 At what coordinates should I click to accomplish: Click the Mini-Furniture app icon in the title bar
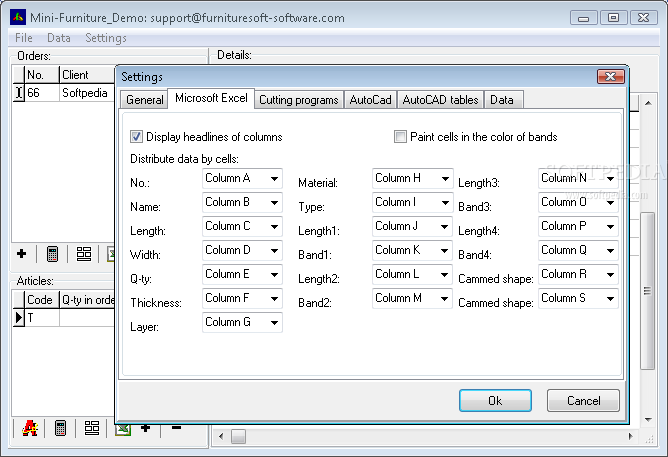(x=18, y=17)
